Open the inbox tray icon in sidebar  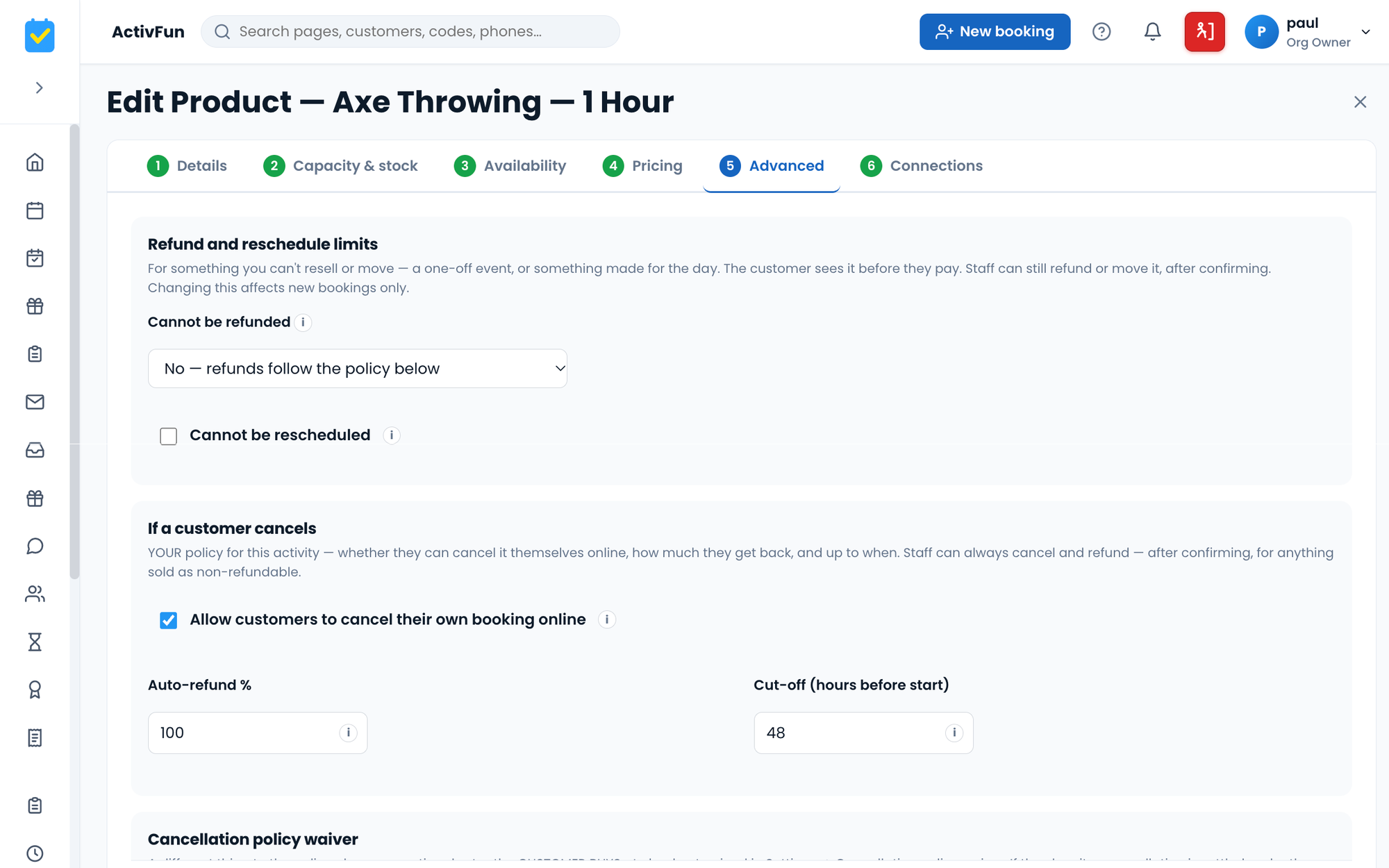[x=35, y=450]
